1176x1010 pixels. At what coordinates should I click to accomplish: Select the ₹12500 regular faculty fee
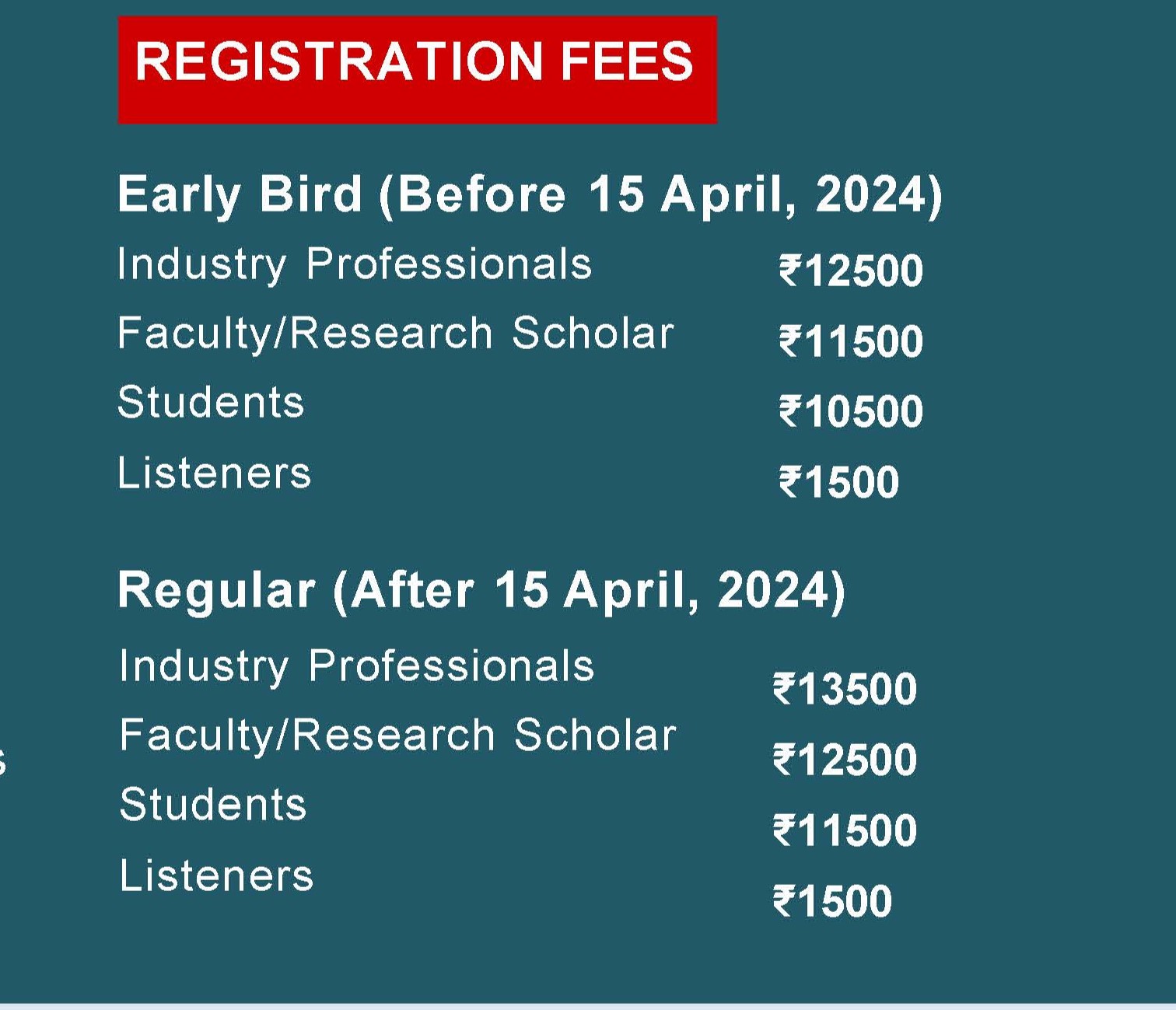pos(845,760)
